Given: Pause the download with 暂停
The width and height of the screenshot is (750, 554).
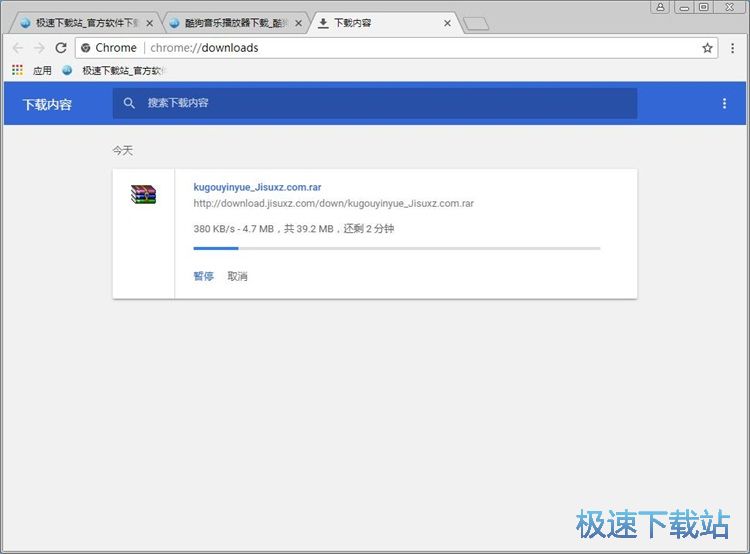Looking at the screenshot, I should point(203,276).
